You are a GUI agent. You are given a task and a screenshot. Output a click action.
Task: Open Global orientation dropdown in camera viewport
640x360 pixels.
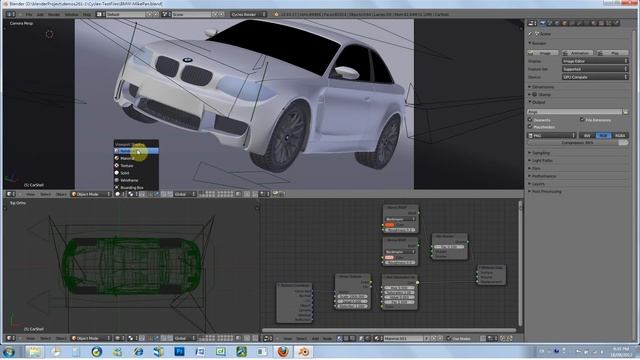(184, 194)
